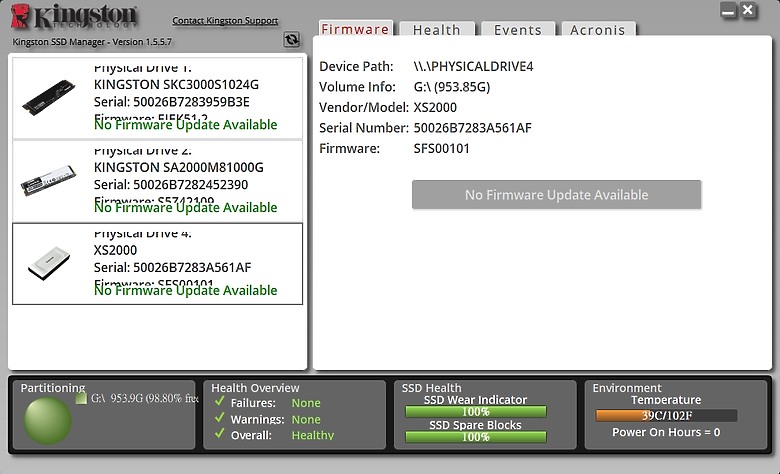Click the Failures checkmark icon
780x474 pixels.
tap(219, 401)
